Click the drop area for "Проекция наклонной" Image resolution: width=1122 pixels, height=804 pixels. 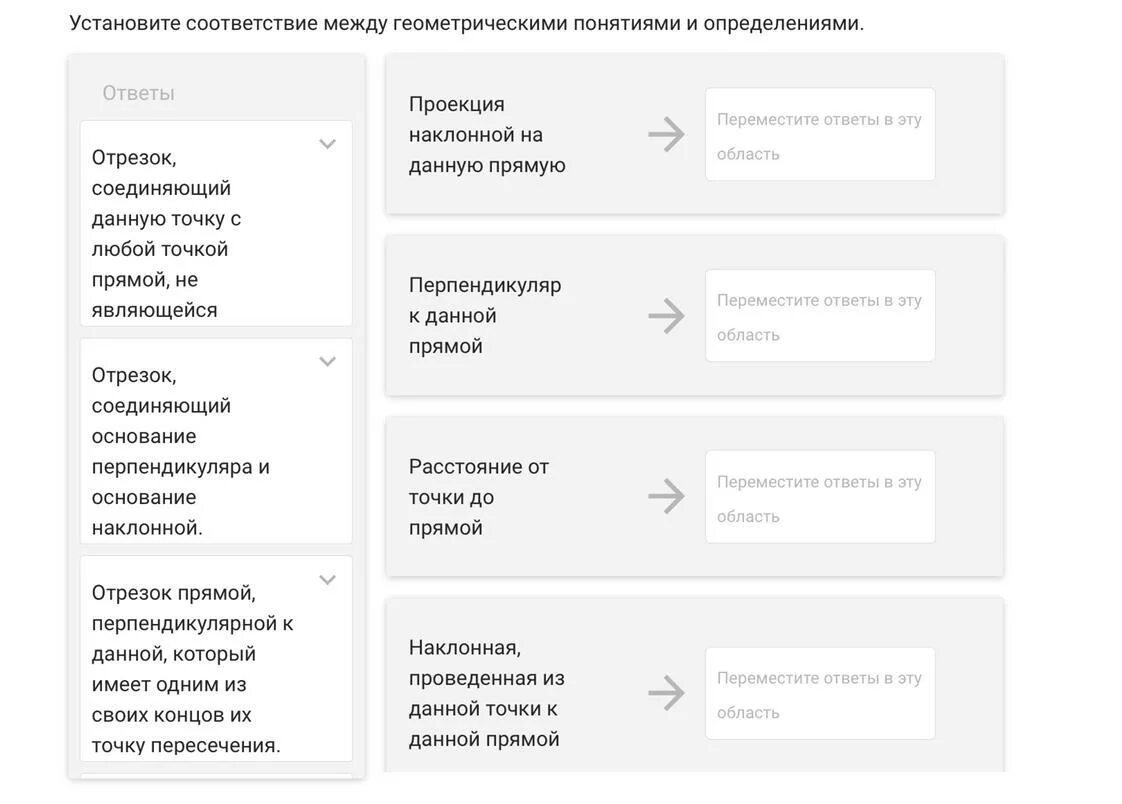click(x=820, y=135)
